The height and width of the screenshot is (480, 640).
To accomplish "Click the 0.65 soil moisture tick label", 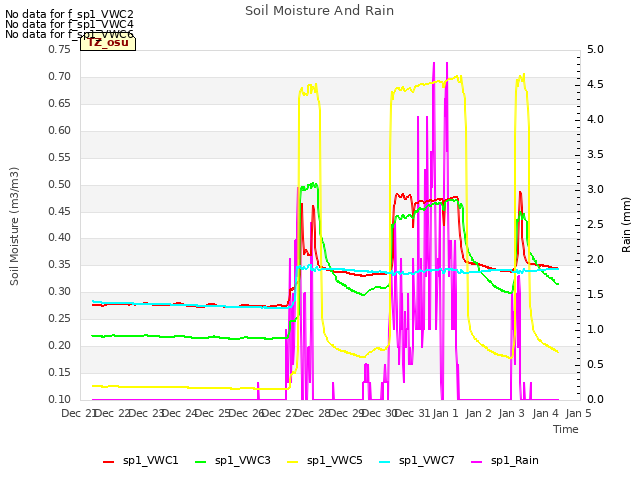I will 60,103.
